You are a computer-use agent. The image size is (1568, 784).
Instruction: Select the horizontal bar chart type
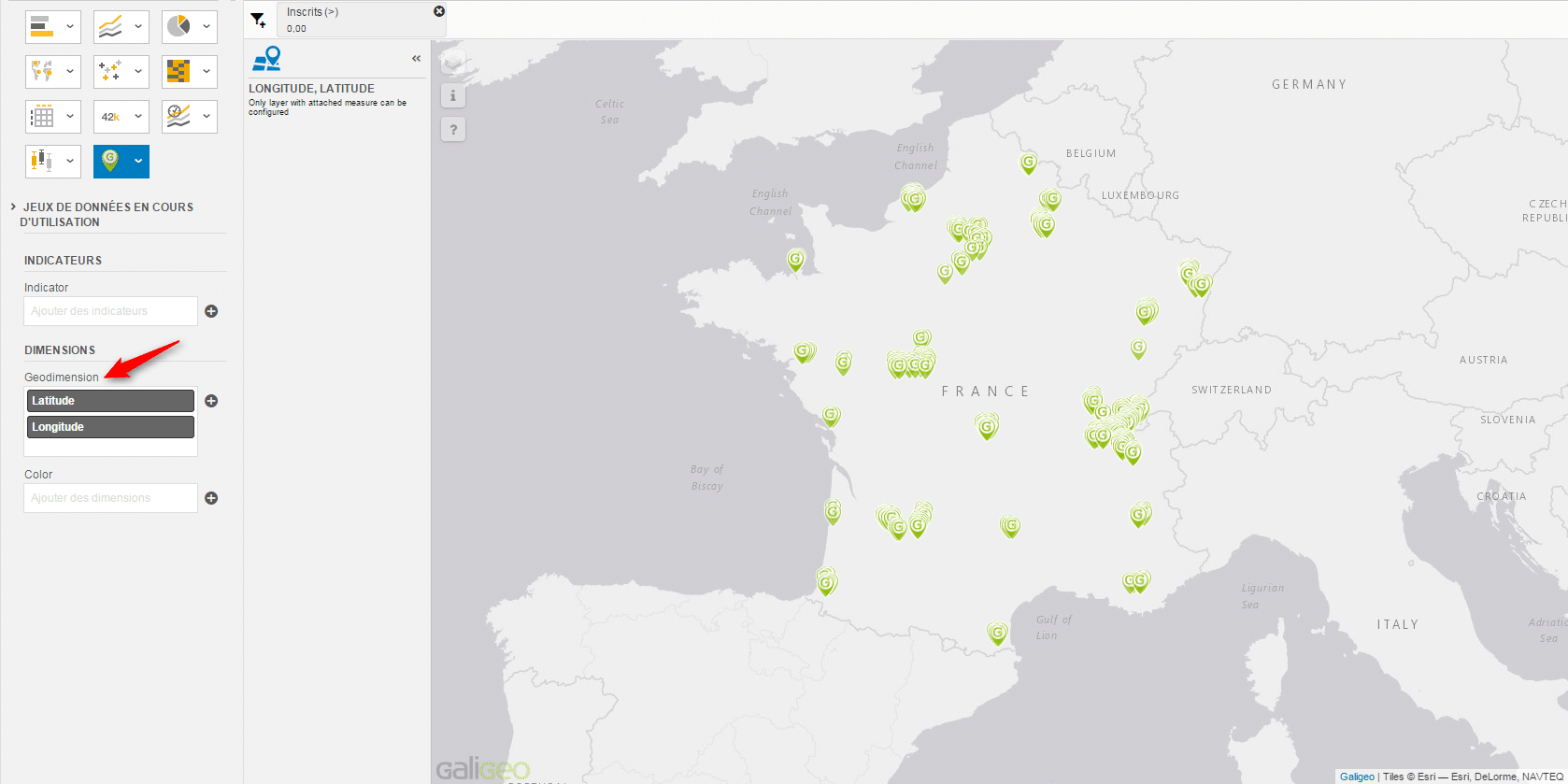coord(42,26)
